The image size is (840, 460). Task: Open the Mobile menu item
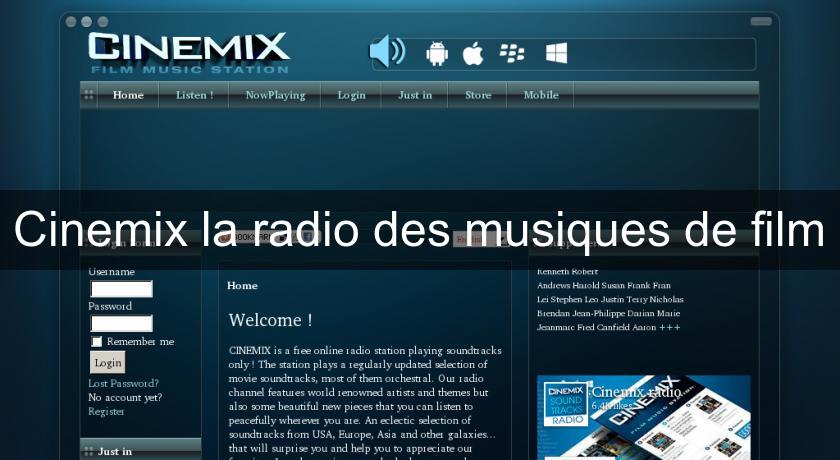click(541, 95)
